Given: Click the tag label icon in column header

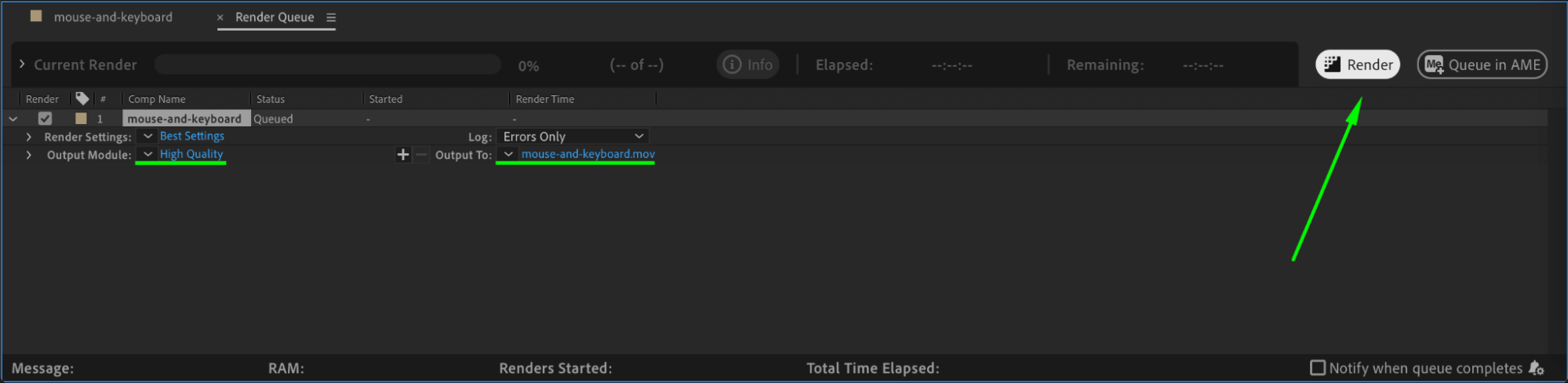Looking at the screenshot, I should coord(82,98).
